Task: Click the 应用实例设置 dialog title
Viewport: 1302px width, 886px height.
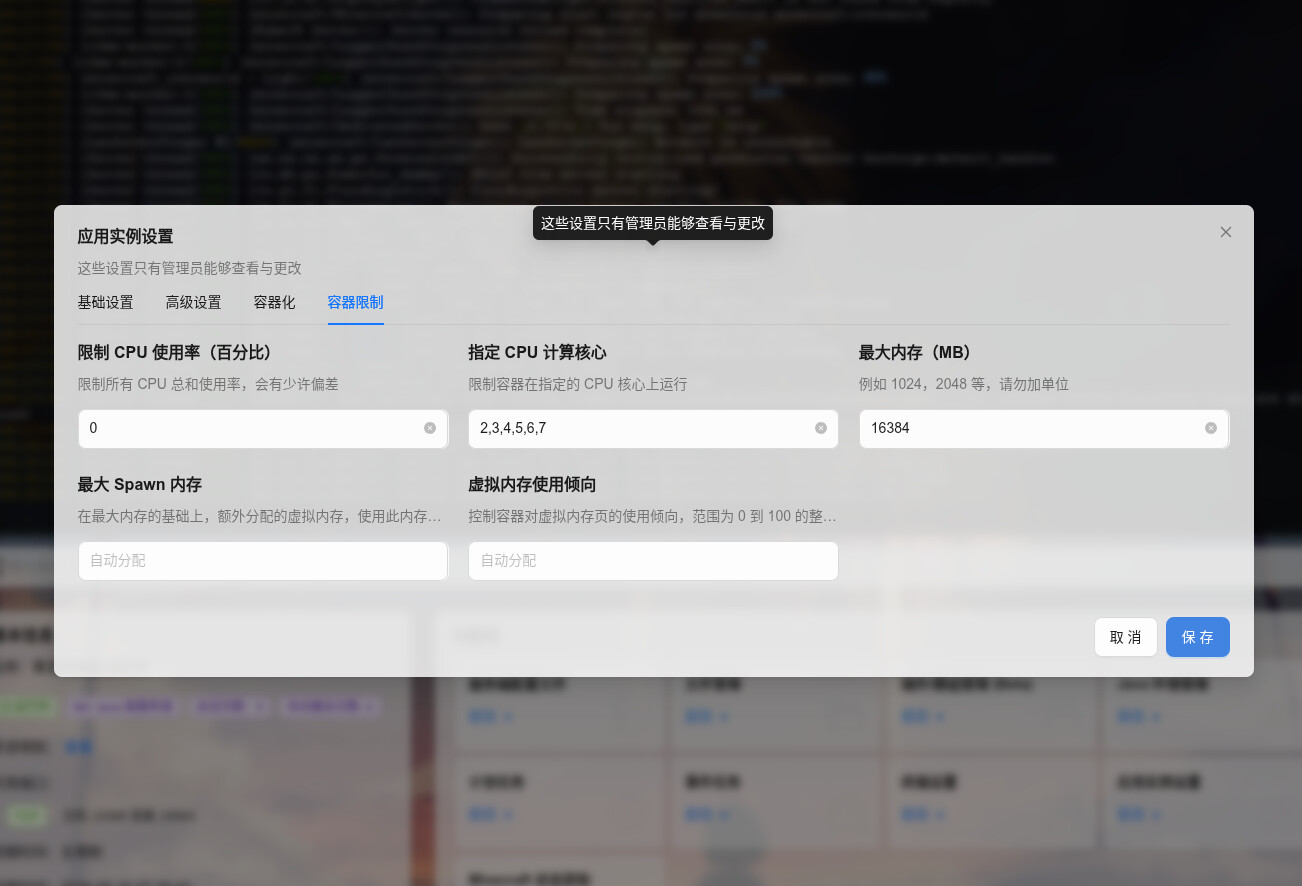Action: pyautogui.click(x=125, y=236)
